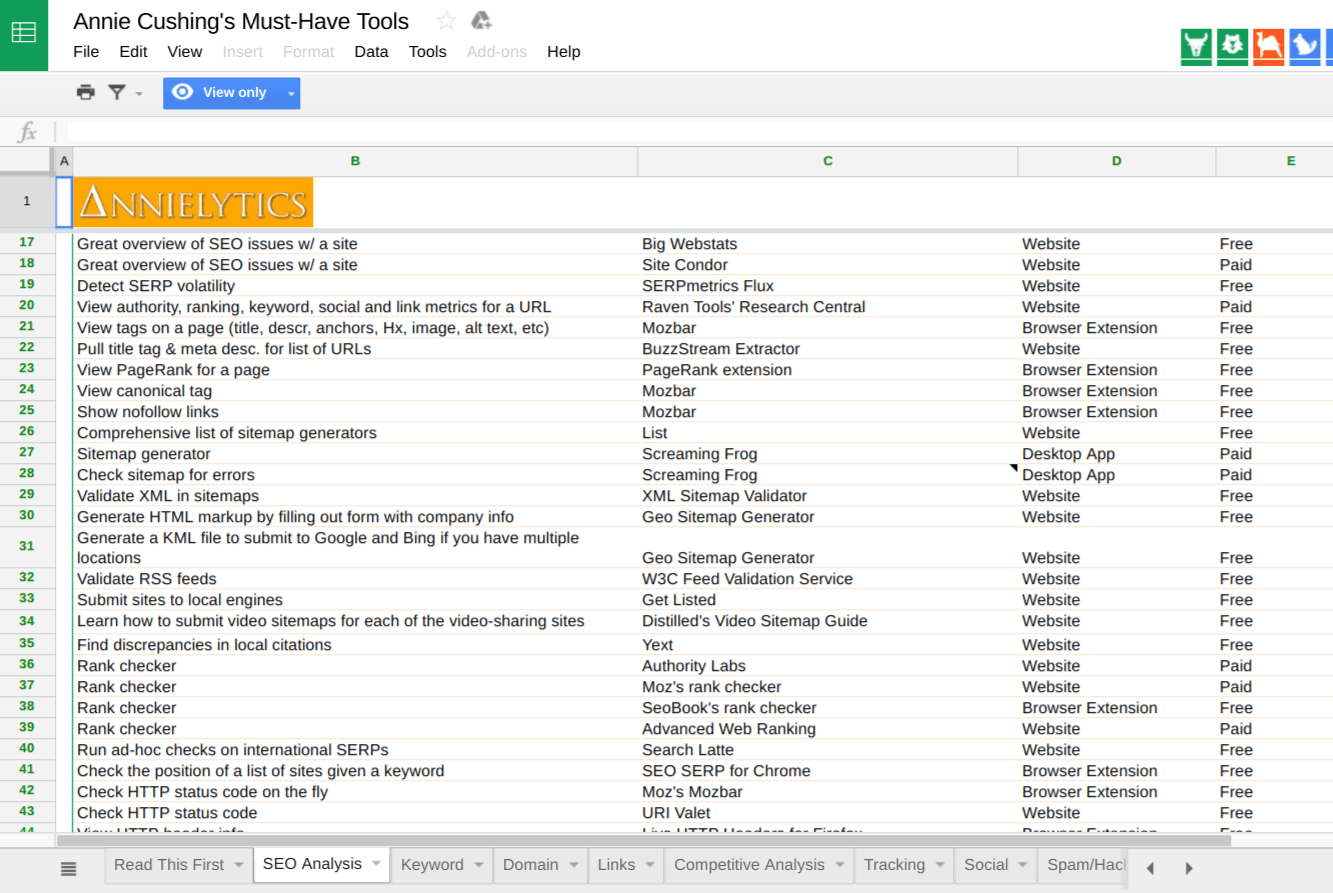The image size is (1333, 893).
Task: Open the all sheets list icon
Action: pyautogui.click(x=68, y=868)
